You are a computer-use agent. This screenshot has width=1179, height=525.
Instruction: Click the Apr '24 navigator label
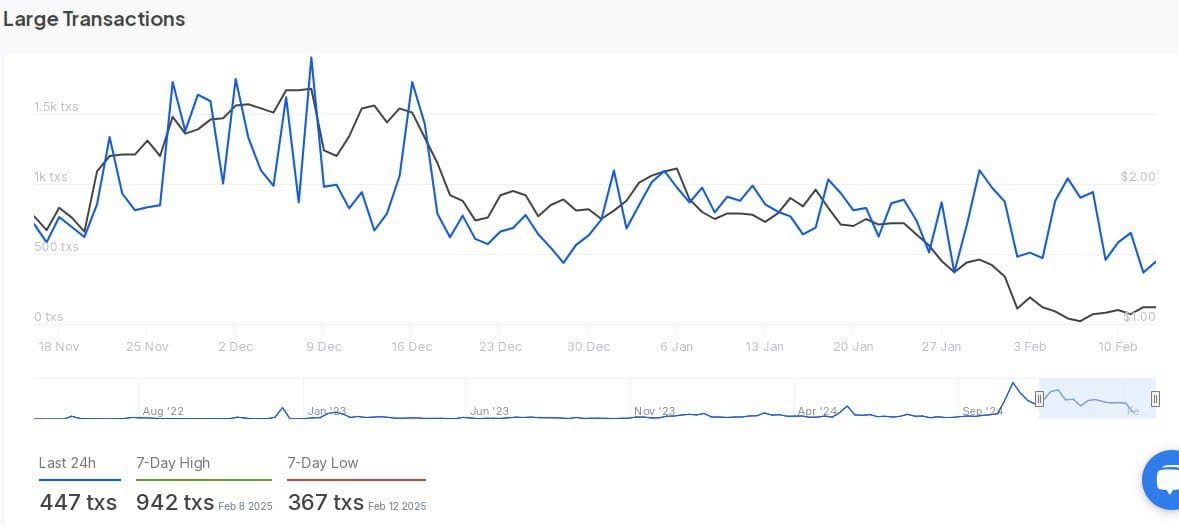coord(817,411)
